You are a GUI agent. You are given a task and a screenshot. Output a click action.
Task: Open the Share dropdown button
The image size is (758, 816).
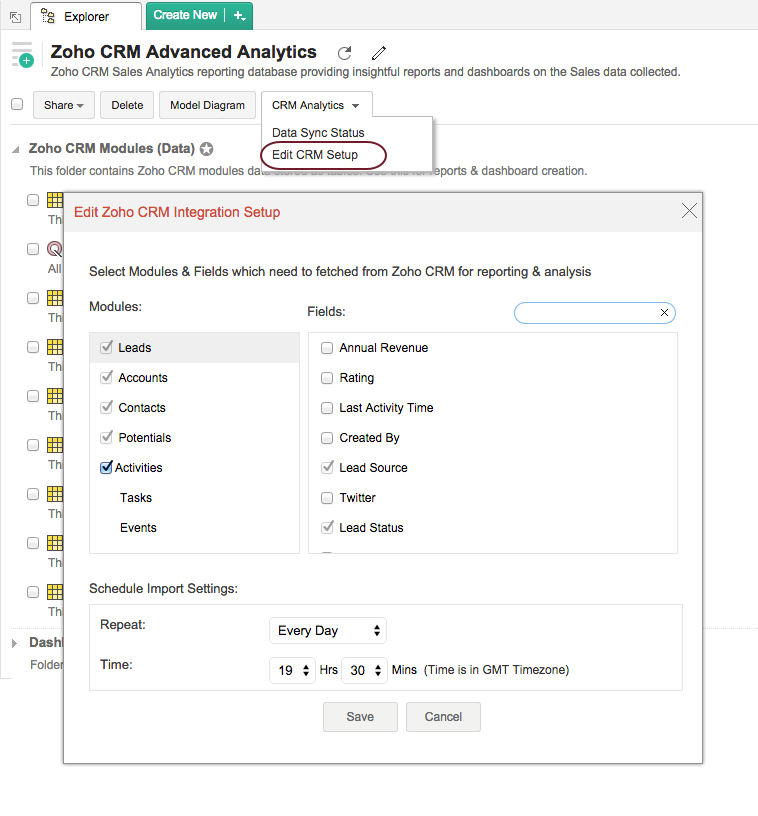click(x=64, y=105)
